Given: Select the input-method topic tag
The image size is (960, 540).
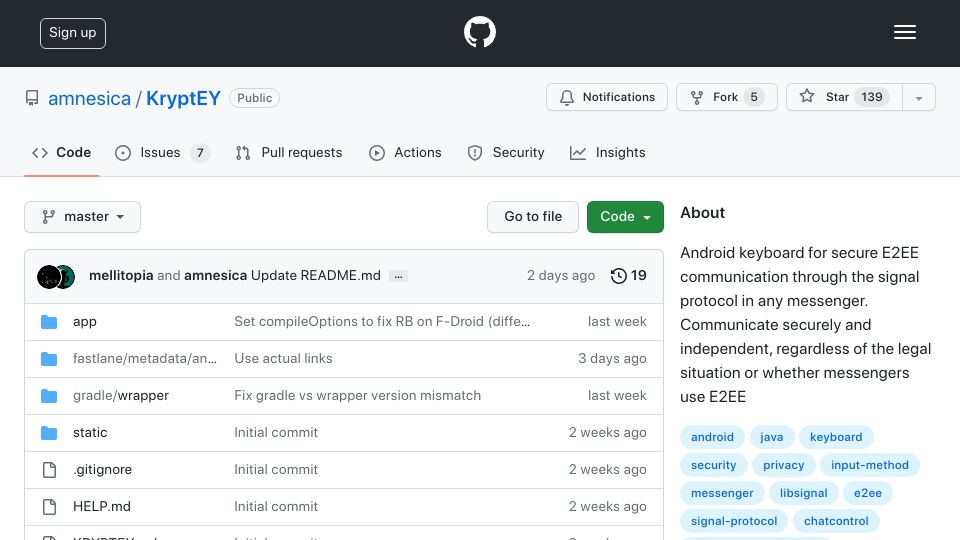Looking at the screenshot, I should pyautogui.click(x=869, y=465).
